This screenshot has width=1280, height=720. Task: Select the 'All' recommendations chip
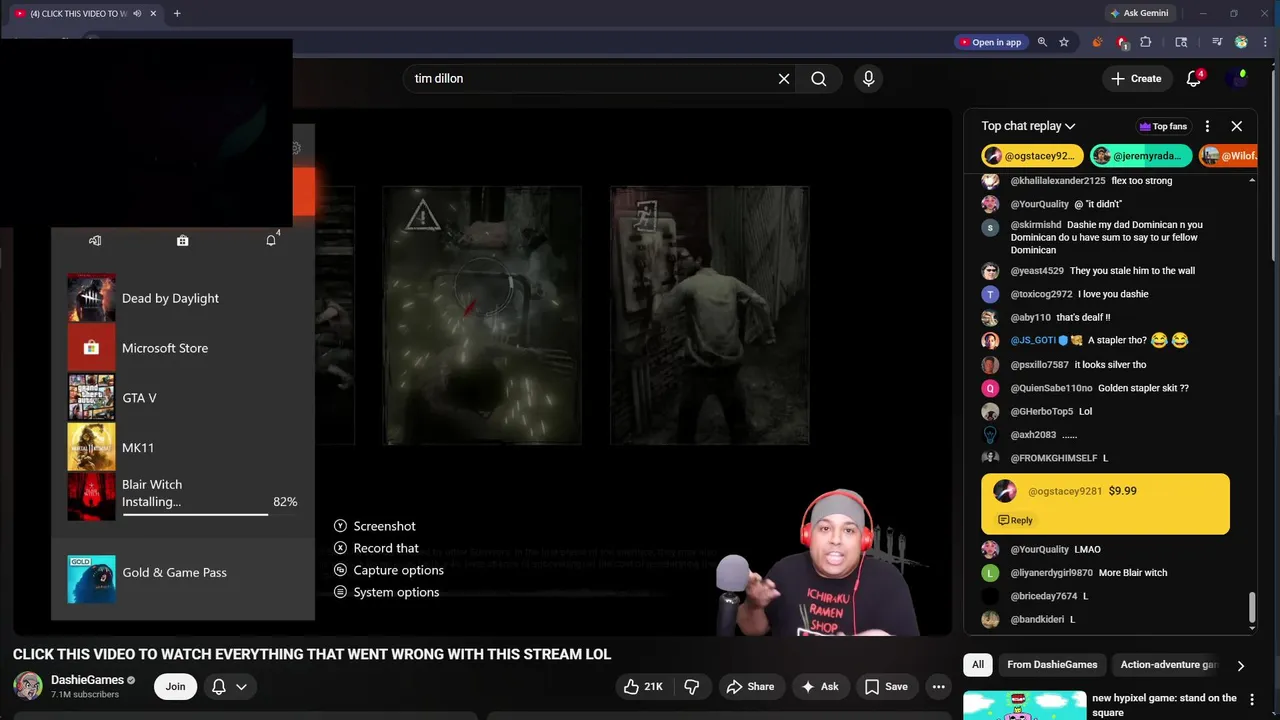[978, 664]
